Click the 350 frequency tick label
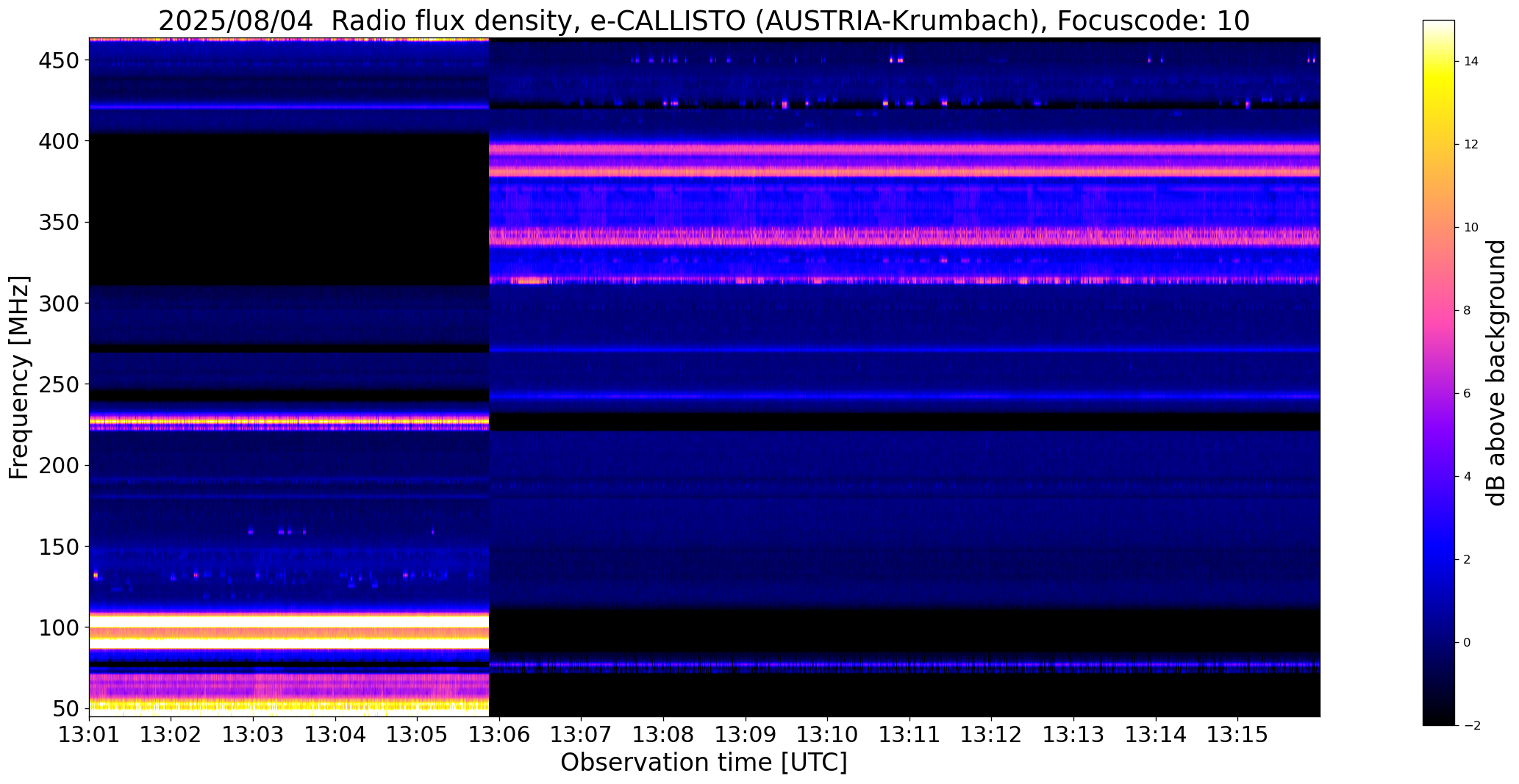 click(x=57, y=223)
